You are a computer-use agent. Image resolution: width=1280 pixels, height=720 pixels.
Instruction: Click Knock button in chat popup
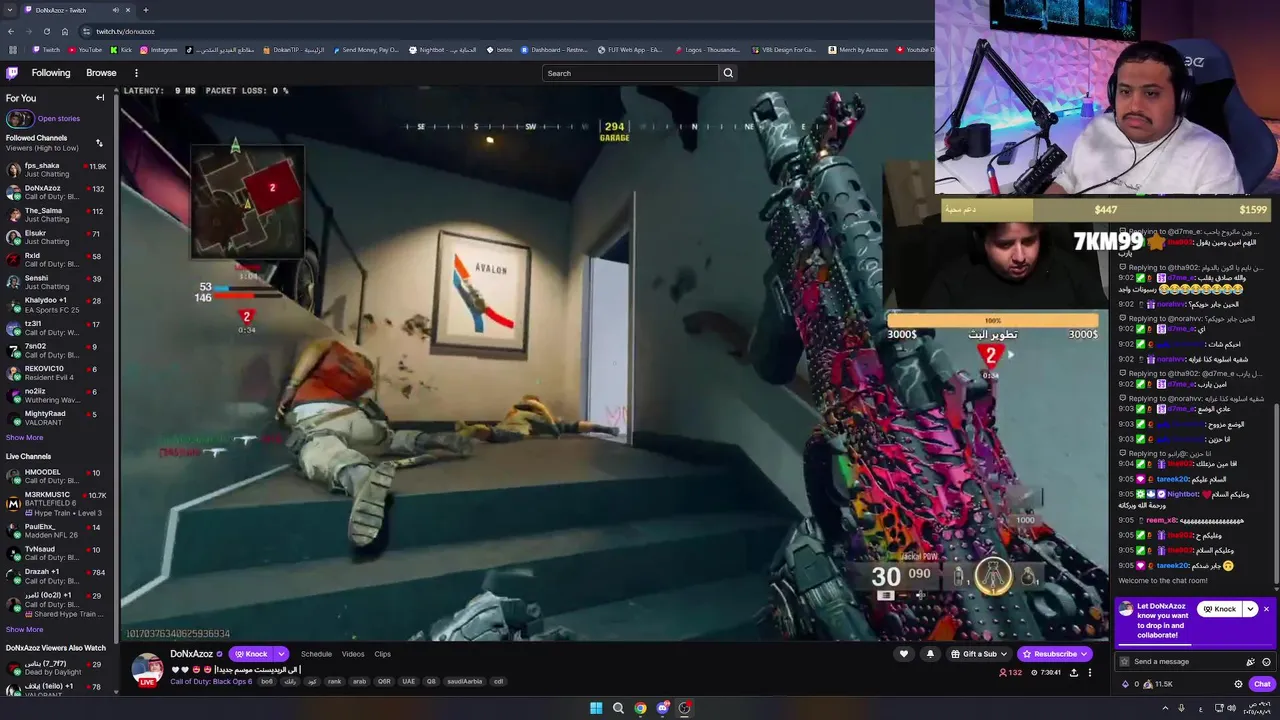coord(1220,609)
